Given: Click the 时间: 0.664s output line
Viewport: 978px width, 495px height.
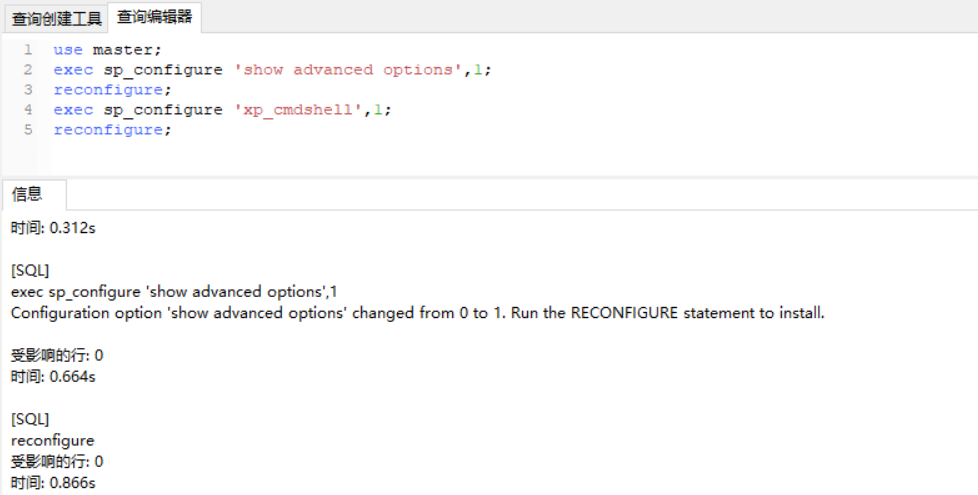Looking at the screenshot, I should 53,377.
